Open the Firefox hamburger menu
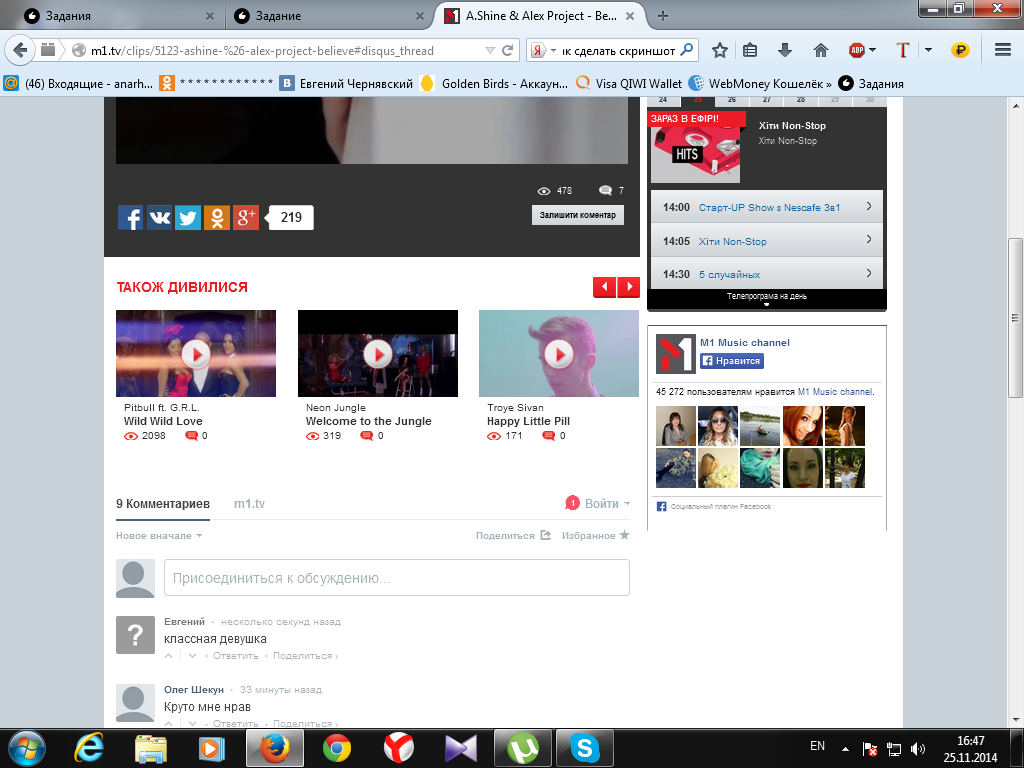1024x768 pixels. pos(1003,50)
